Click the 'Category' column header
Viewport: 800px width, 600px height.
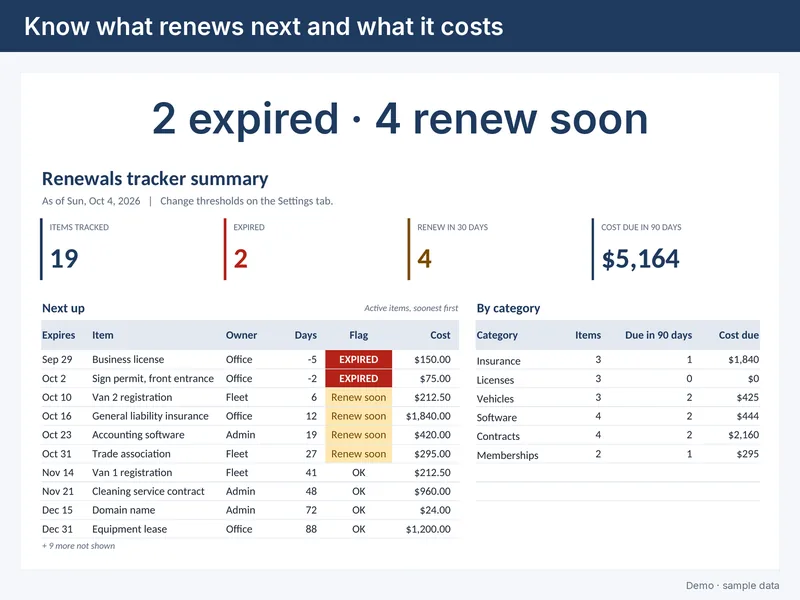pyautogui.click(x=497, y=335)
